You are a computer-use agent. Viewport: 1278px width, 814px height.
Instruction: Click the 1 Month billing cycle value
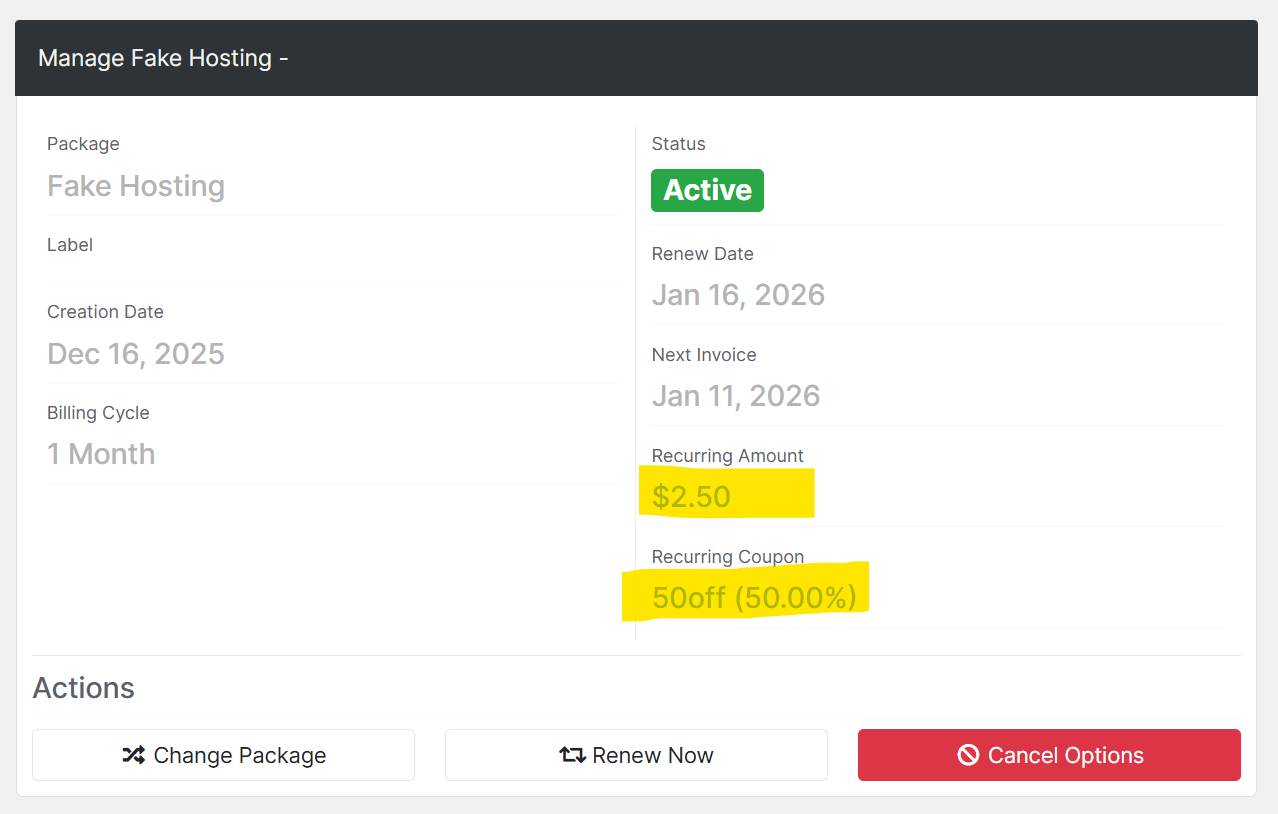coord(101,454)
